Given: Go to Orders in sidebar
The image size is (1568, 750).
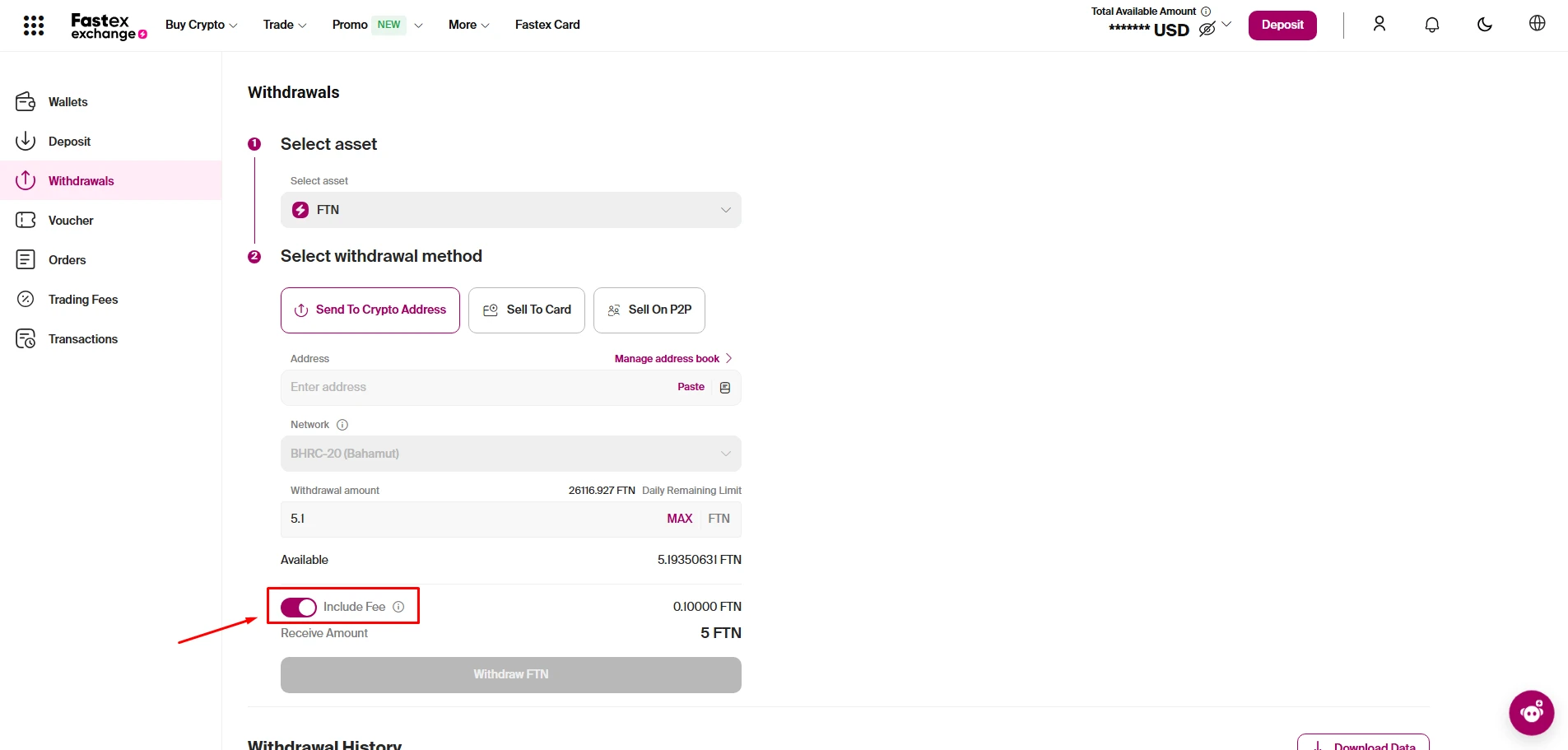Looking at the screenshot, I should pos(67,260).
